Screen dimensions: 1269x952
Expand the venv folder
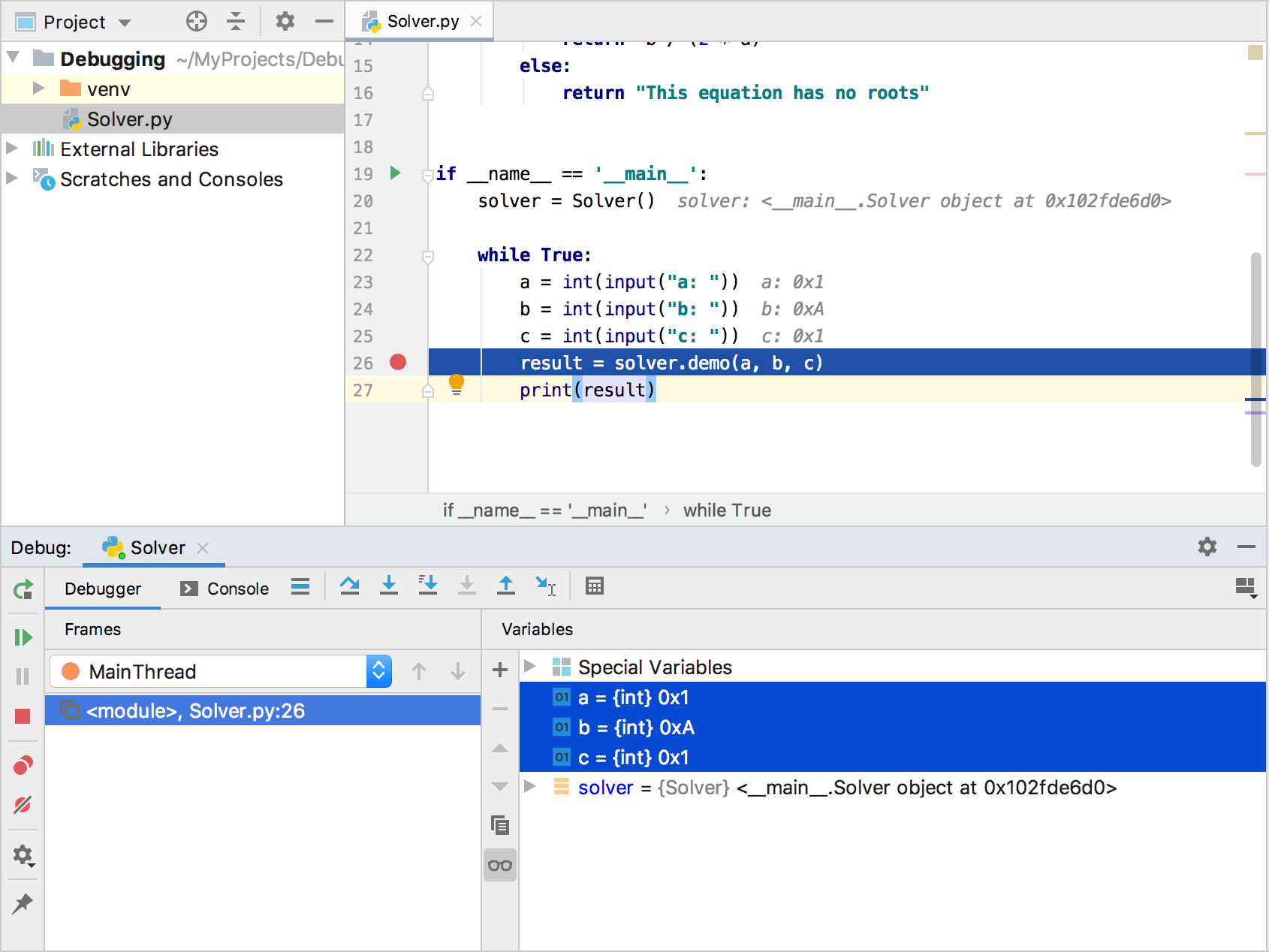coord(38,89)
